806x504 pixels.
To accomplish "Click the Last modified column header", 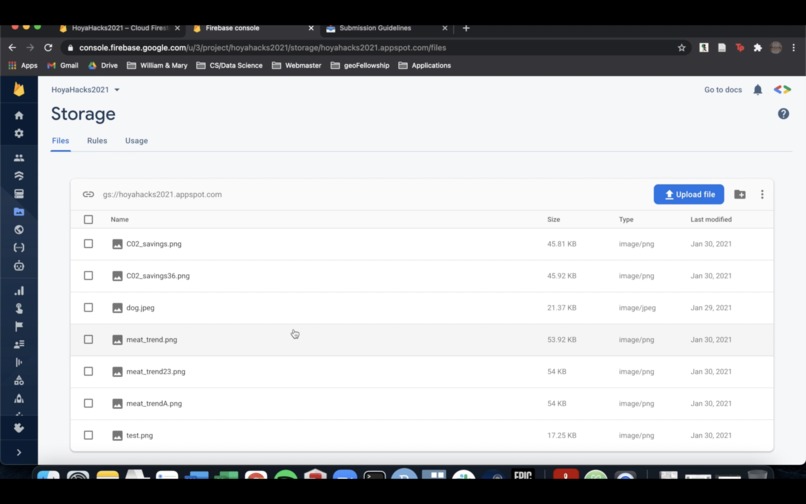I will pyautogui.click(x=711, y=220).
